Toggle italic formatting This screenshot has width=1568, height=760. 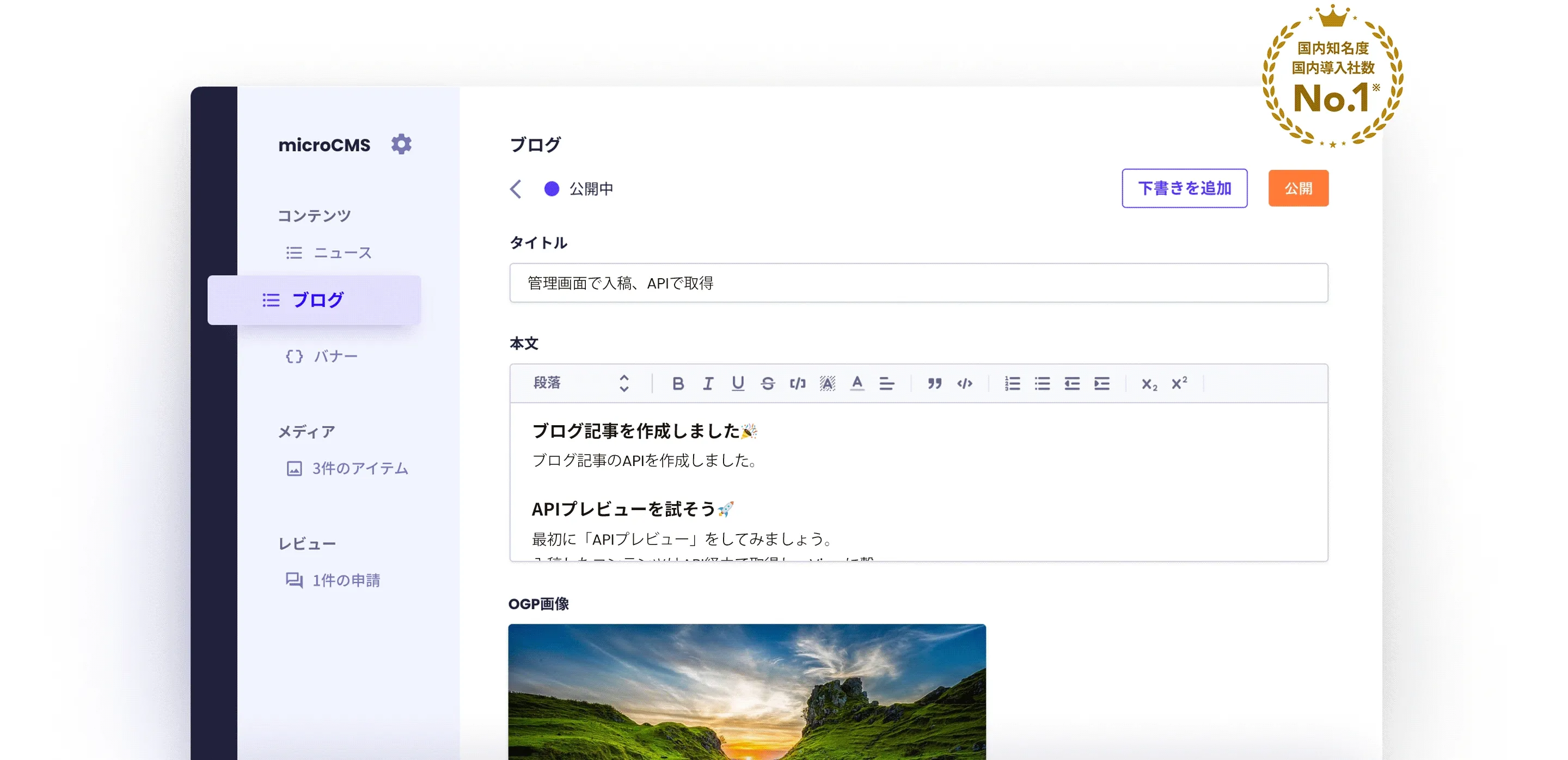(x=707, y=383)
